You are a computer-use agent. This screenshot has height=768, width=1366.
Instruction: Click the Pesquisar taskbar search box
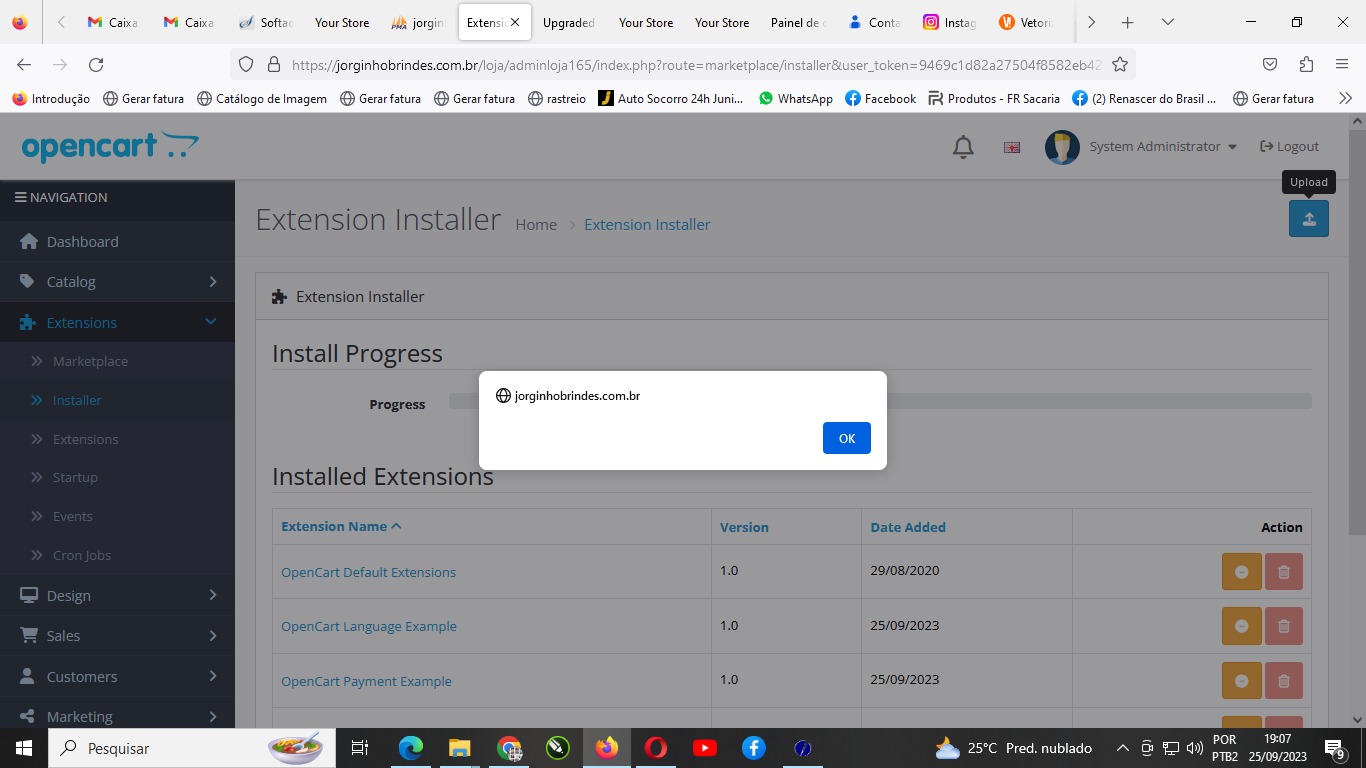tap(190, 748)
